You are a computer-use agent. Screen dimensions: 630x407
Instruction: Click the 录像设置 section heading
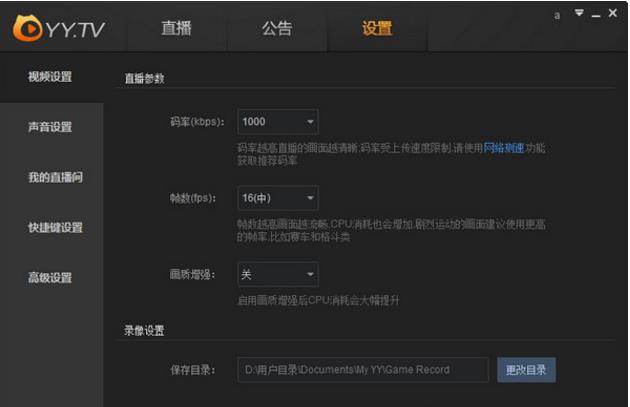[x=144, y=331]
